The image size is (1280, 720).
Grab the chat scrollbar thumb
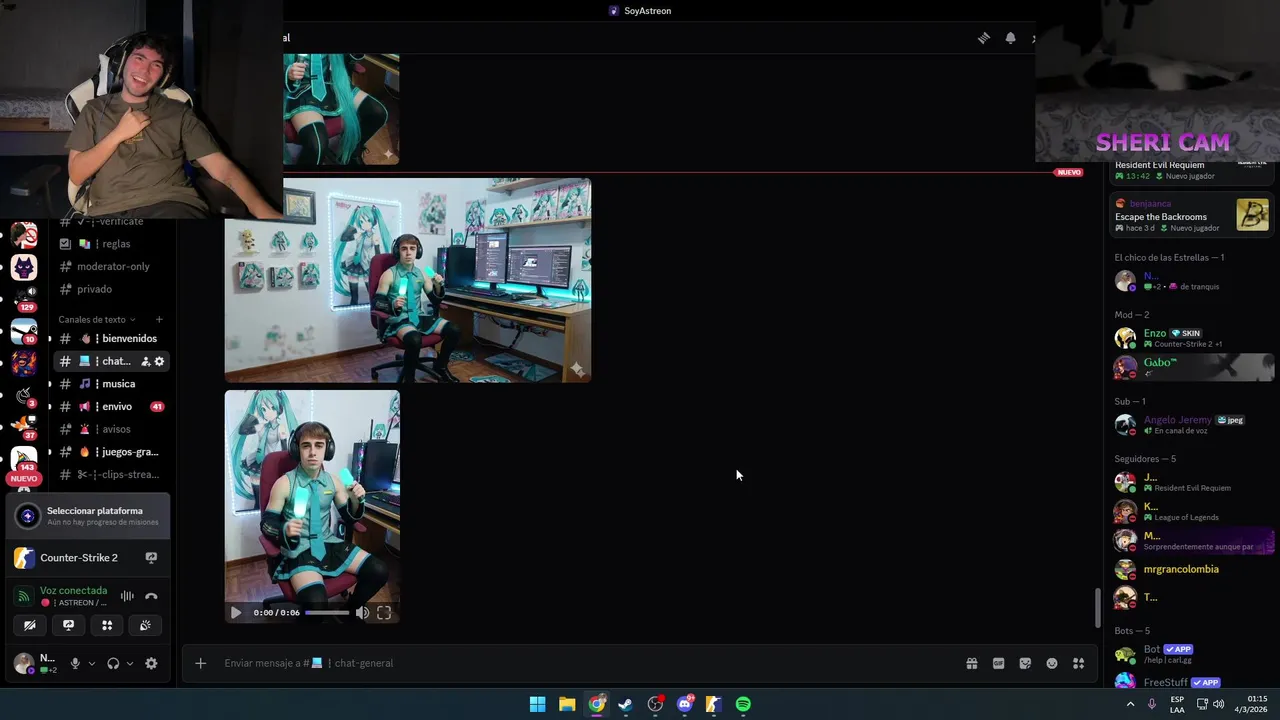[x=1097, y=607]
